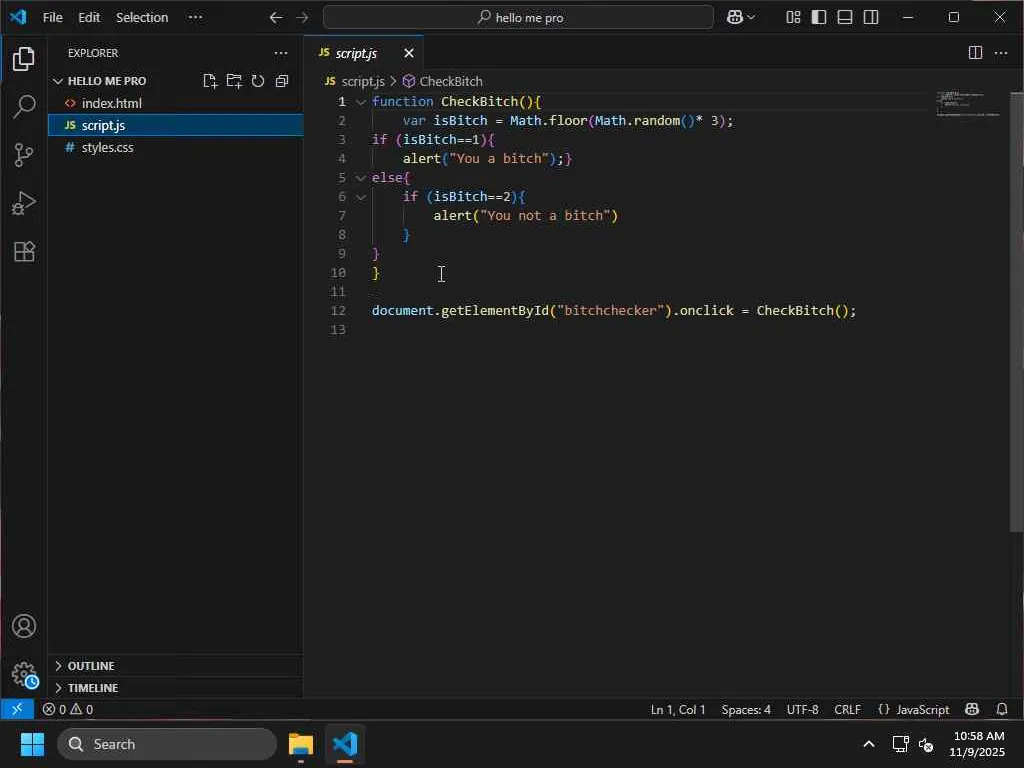Open the Selection menu
1024x768 pixels.
[x=142, y=17]
